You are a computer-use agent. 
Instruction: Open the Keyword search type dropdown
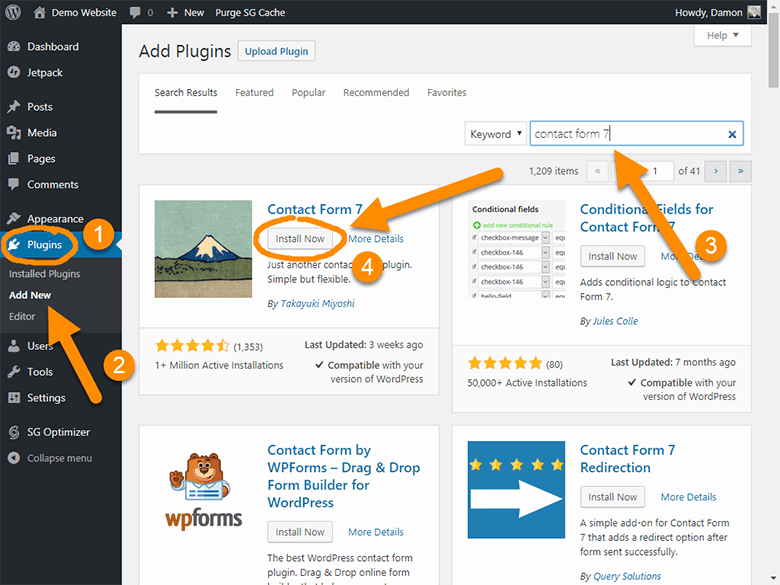click(x=495, y=134)
